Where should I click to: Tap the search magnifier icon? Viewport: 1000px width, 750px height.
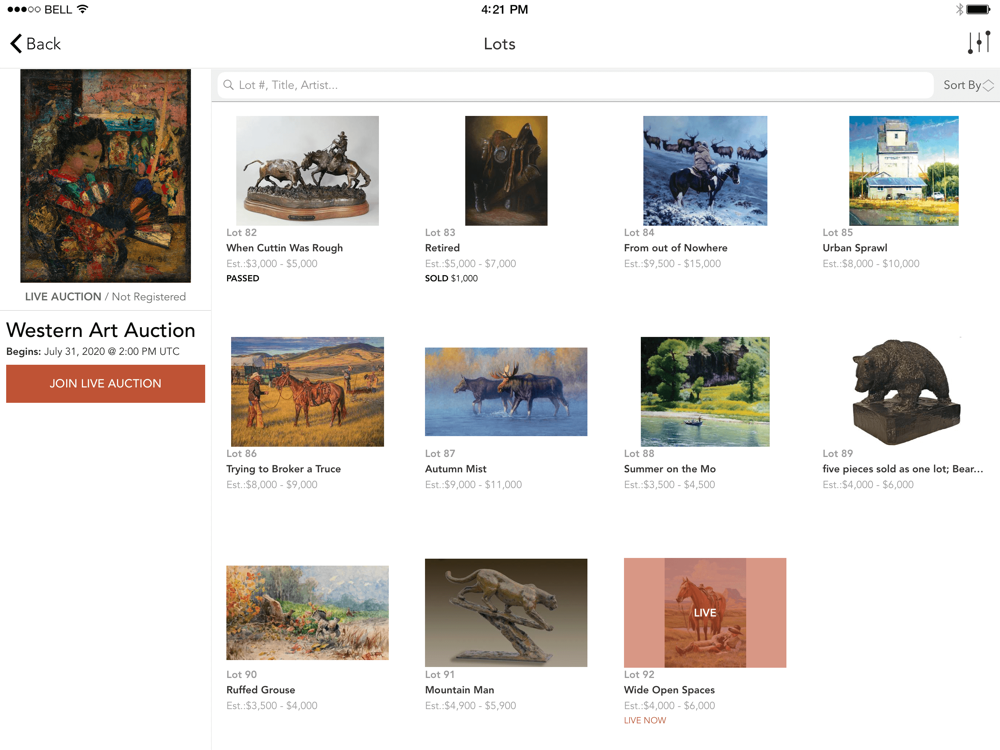229,85
